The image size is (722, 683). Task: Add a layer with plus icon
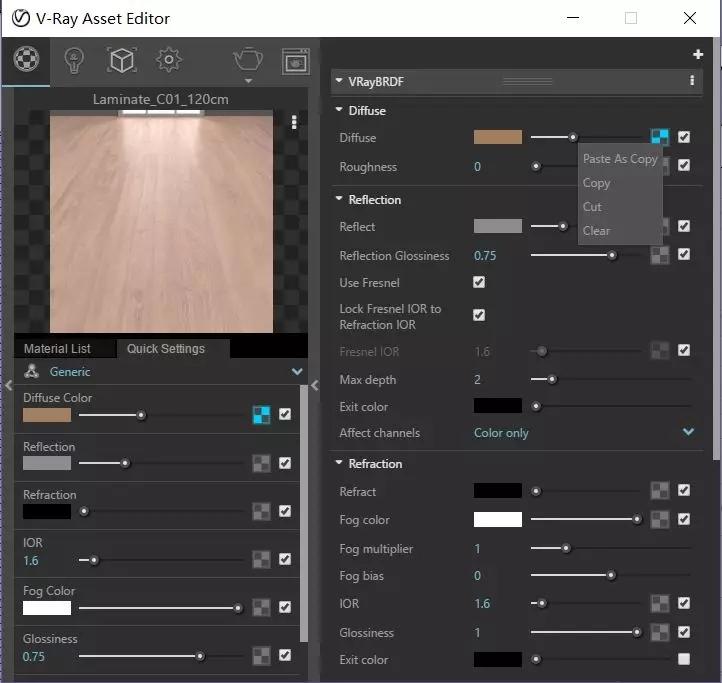coord(698,54)
